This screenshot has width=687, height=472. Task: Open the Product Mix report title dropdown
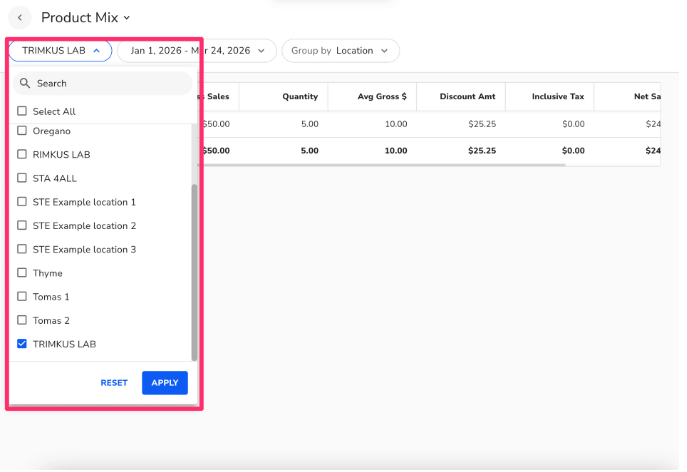[86, 18]
